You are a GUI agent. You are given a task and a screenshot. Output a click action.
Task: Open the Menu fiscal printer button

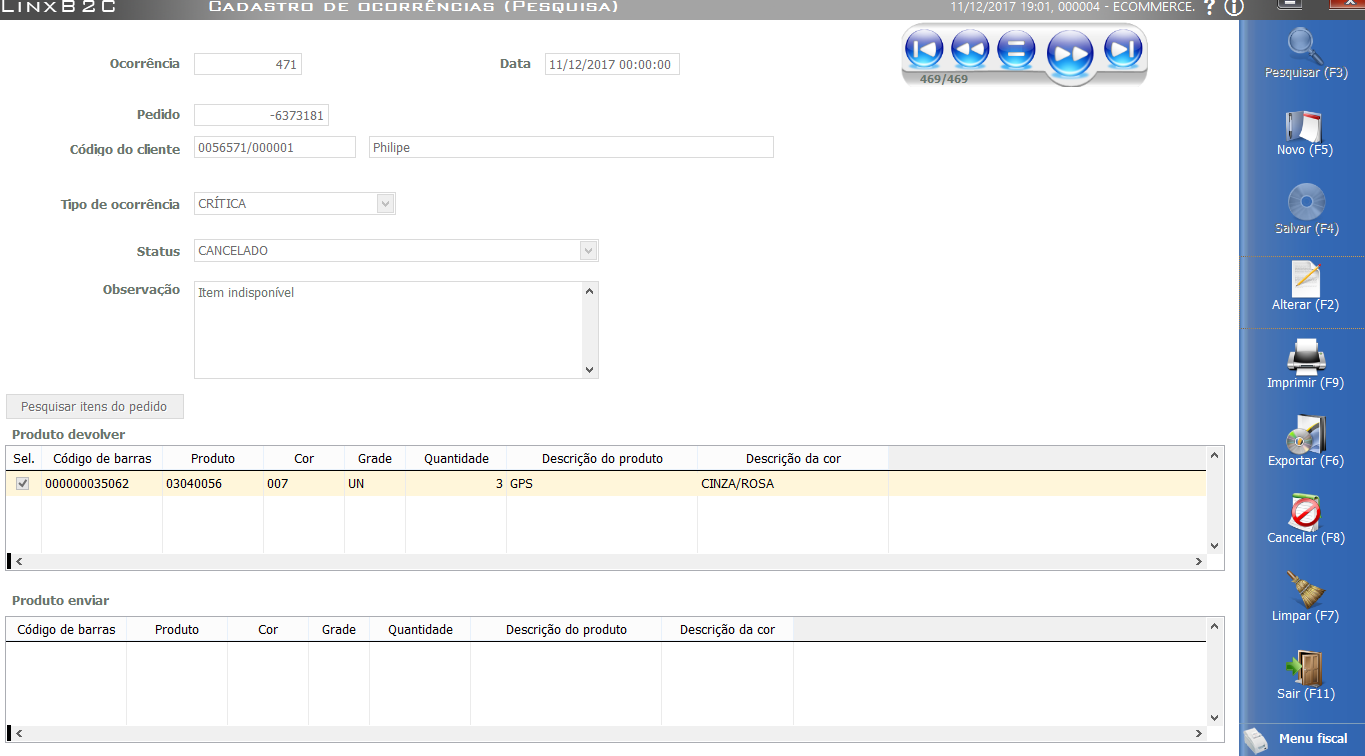coord(1303,739)
